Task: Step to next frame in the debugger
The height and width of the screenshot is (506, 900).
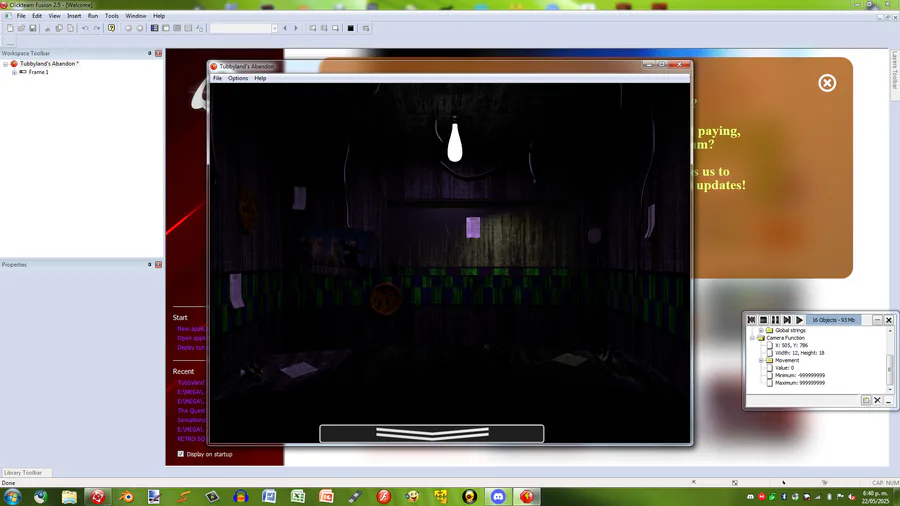Action: click(x=788, y=320)
